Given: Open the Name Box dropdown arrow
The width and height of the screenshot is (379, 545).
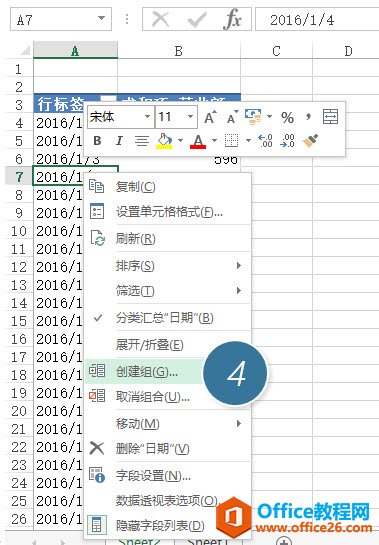Looking at the screenshot, I should coord(101,18).
